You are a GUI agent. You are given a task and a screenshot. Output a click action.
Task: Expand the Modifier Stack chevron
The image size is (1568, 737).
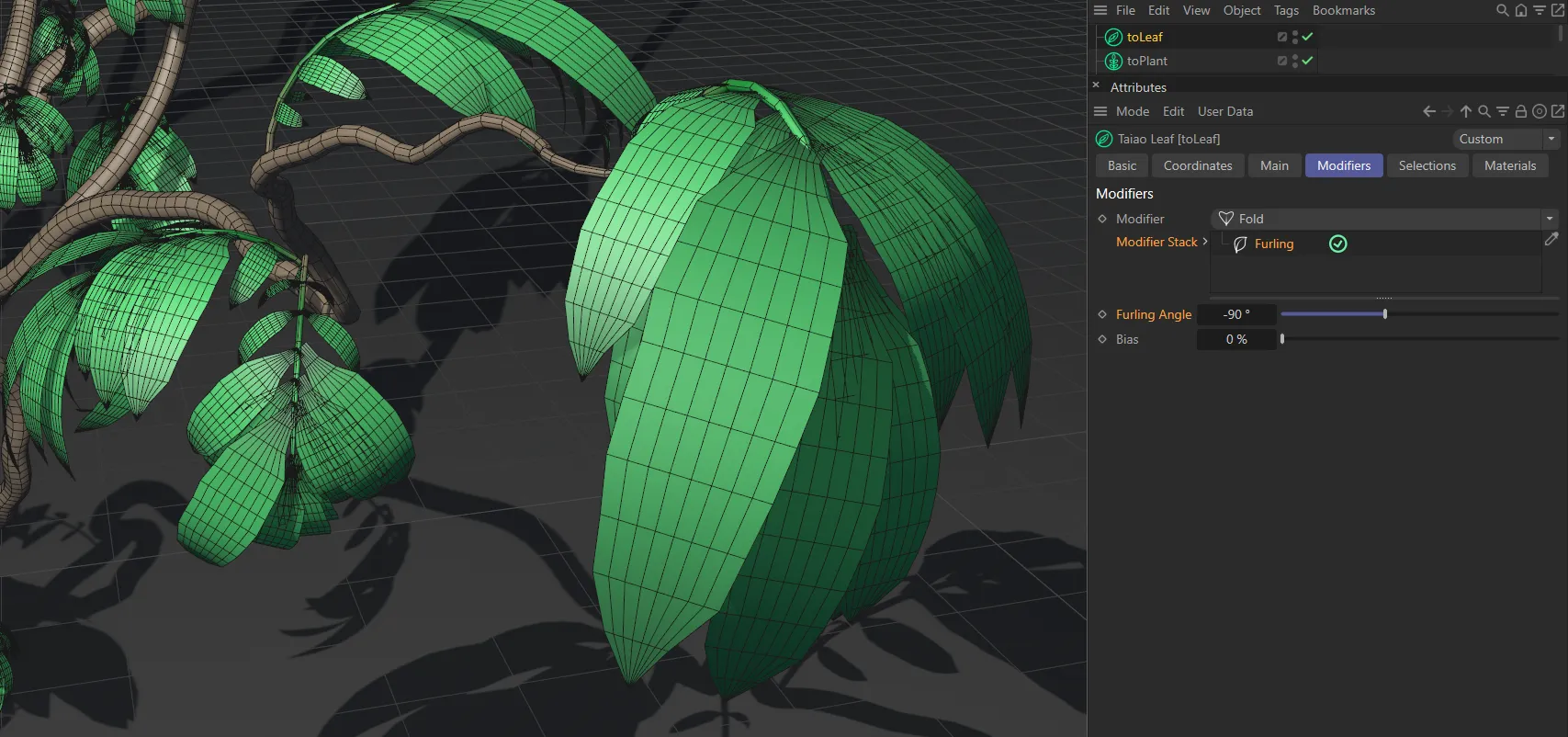(1205, 242)
